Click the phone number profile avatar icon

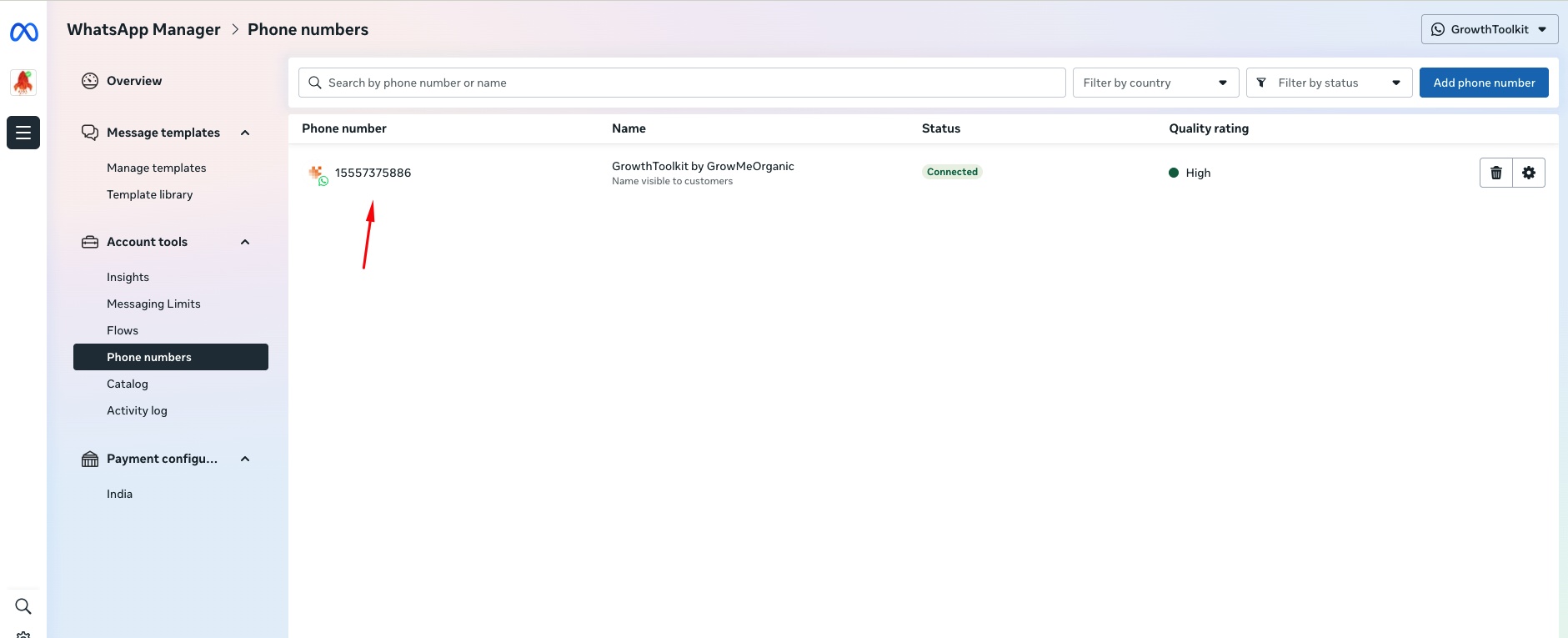pos(318,174)
